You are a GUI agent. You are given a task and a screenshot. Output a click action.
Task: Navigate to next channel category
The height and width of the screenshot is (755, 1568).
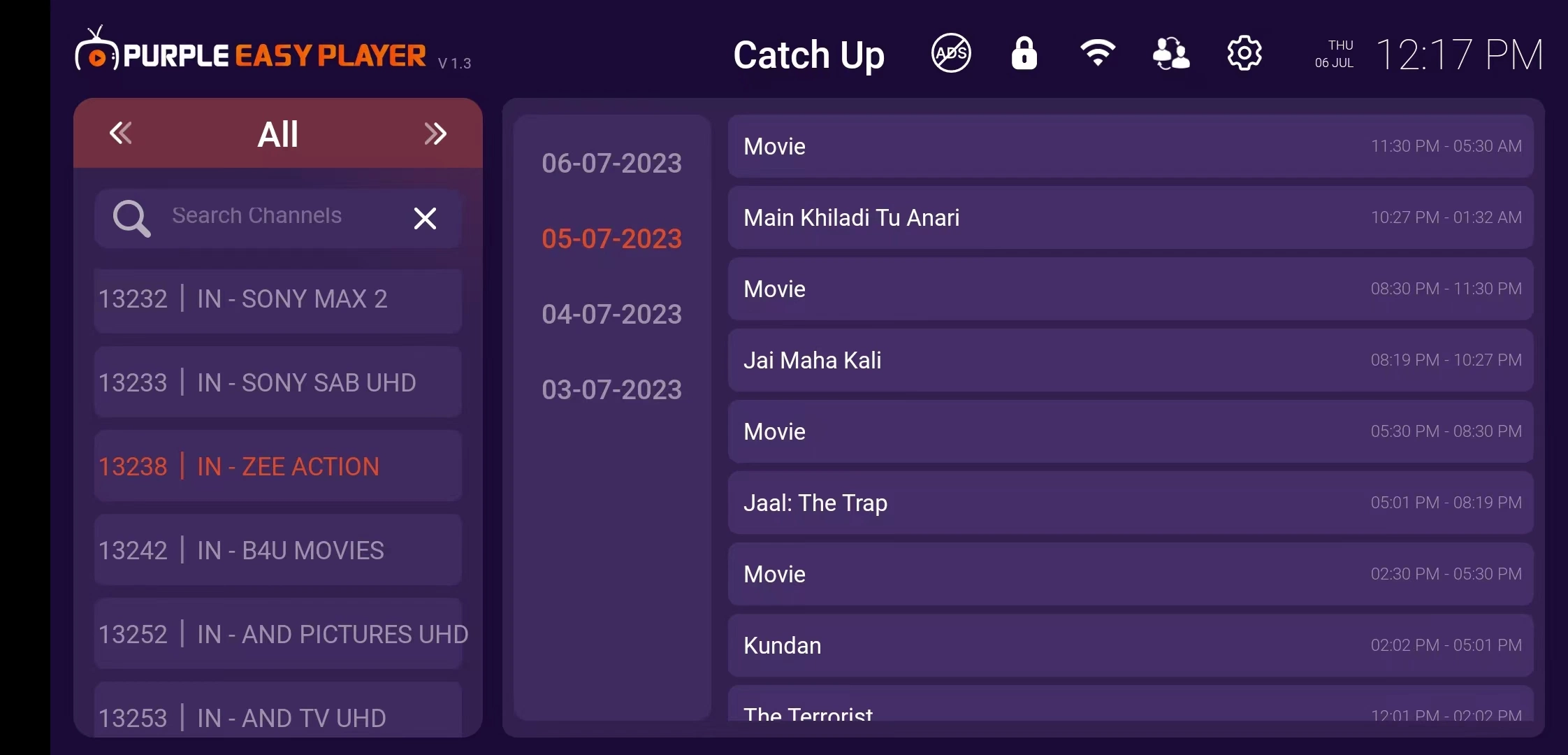435,133
